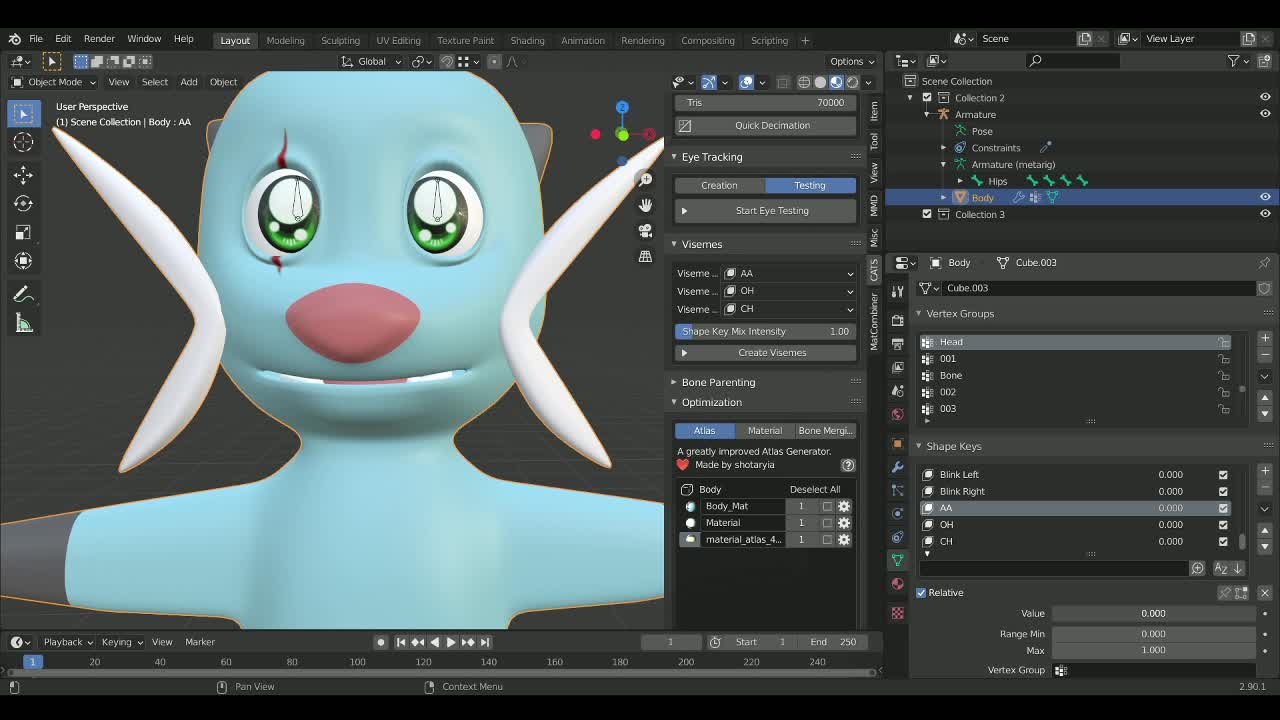Screen dimensions: 1280x720
Task: Collapse the Vertex Groups panel
Action: point(919,314)
